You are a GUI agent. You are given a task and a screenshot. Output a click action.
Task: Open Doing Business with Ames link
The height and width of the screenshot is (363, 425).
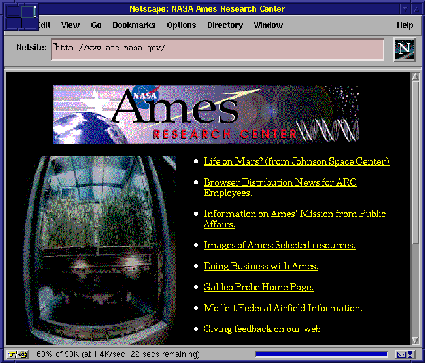click(x=261, y=266)
